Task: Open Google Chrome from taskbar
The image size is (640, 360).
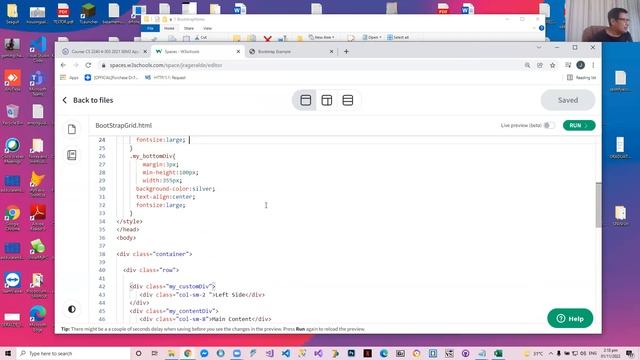Action: (x=188, y=353)
